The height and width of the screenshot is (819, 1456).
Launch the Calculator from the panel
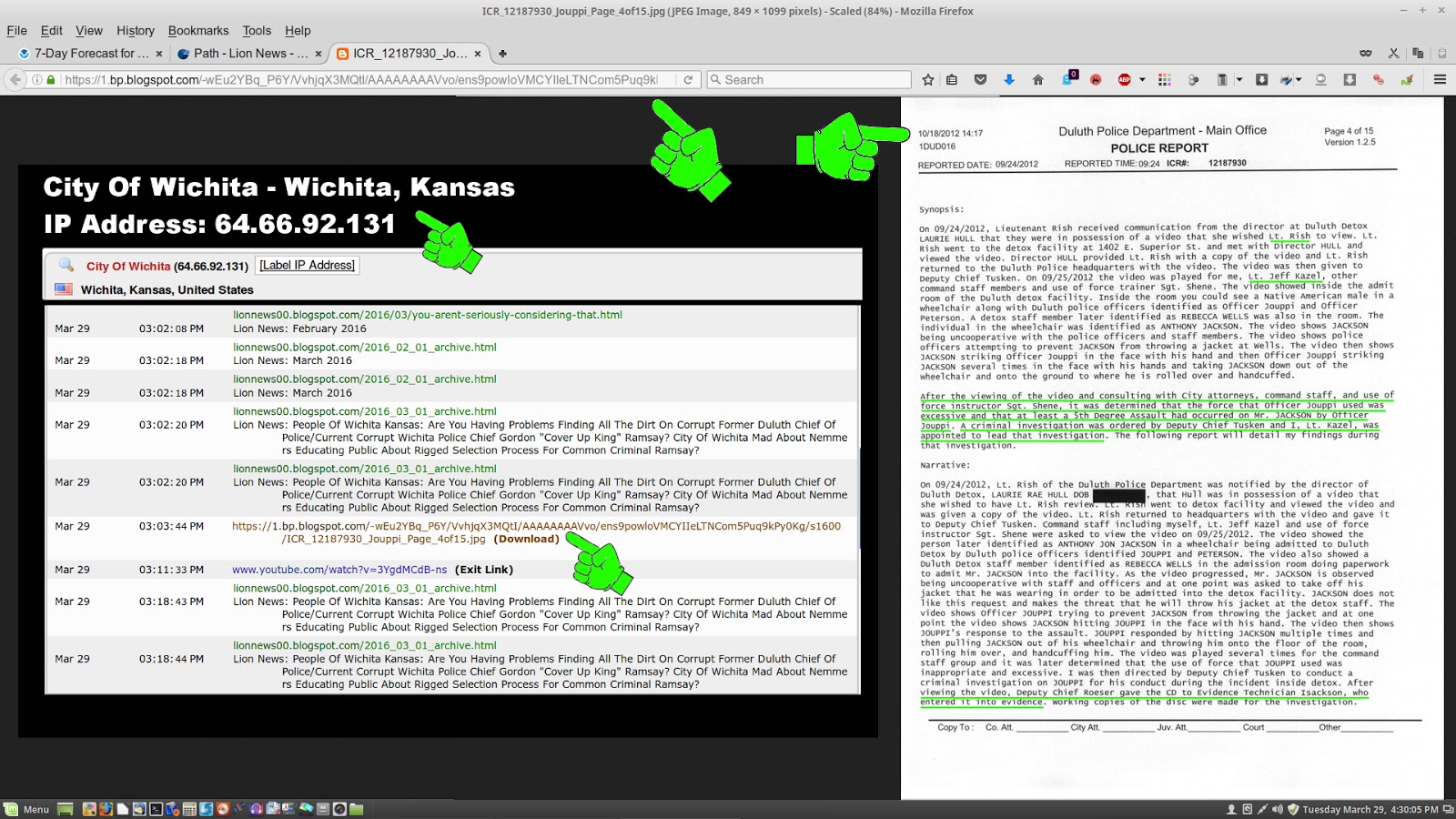pos(189,809)
